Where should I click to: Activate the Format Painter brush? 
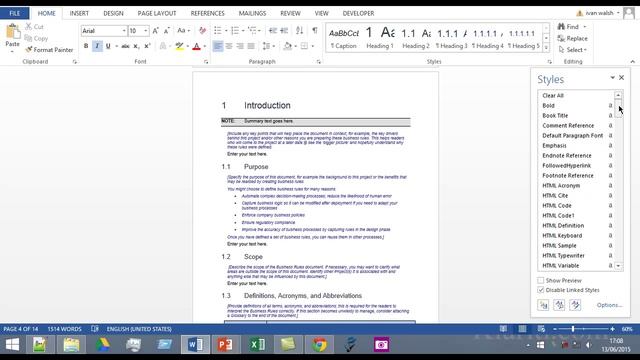point(29,50)
